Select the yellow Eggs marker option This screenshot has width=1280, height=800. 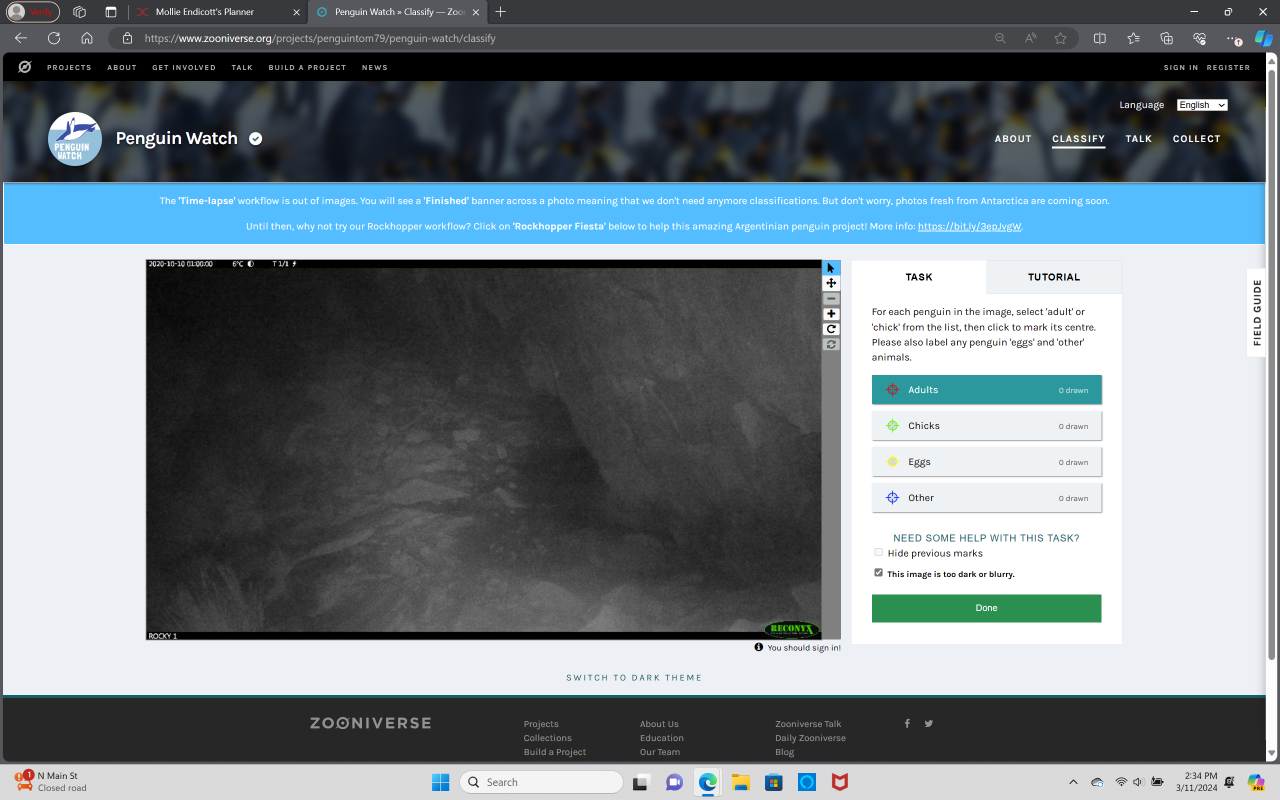click(986, 462)
